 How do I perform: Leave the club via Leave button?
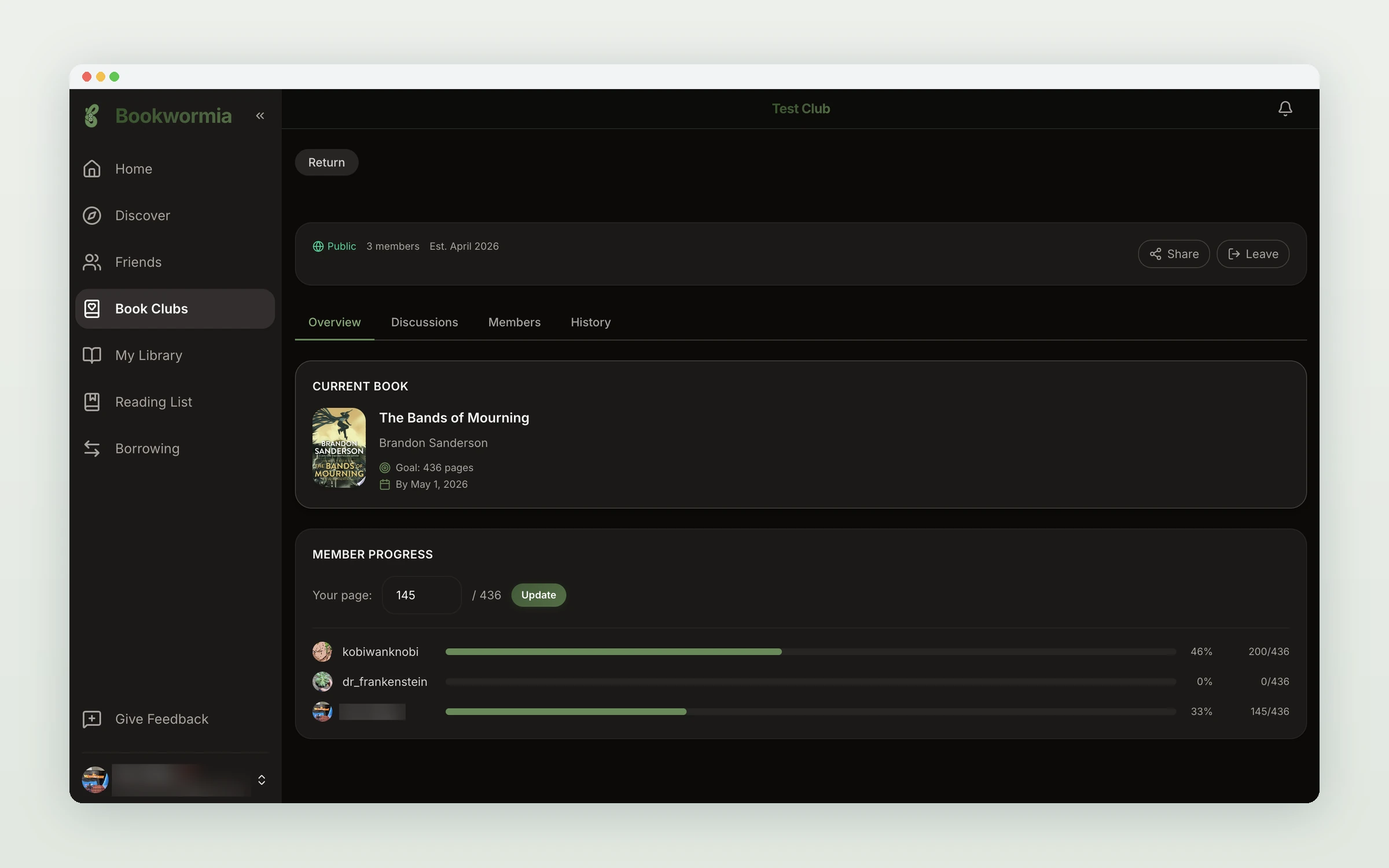[1253, 254]
